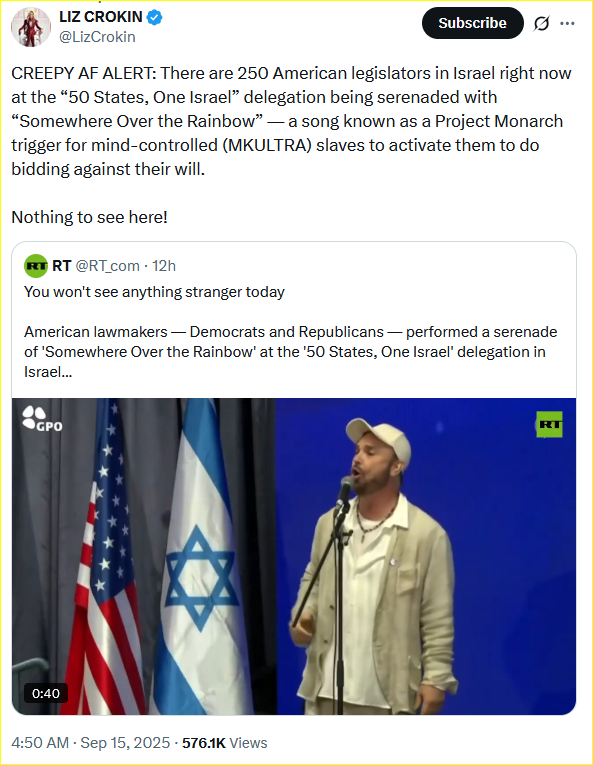Screen dimensions: 593x765
Task: Click the RT account name in quote
Action: tap(62, 266)
